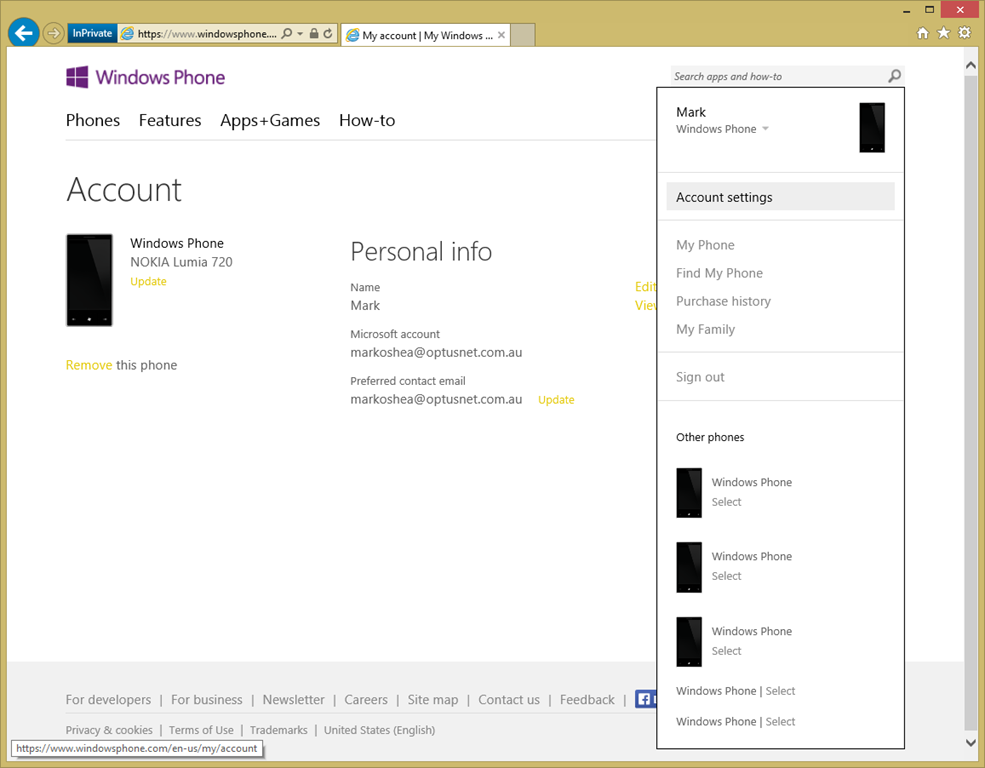Screen dimensions: 985x768
Task: Close the My account browser tab
Action: [502, 35]
